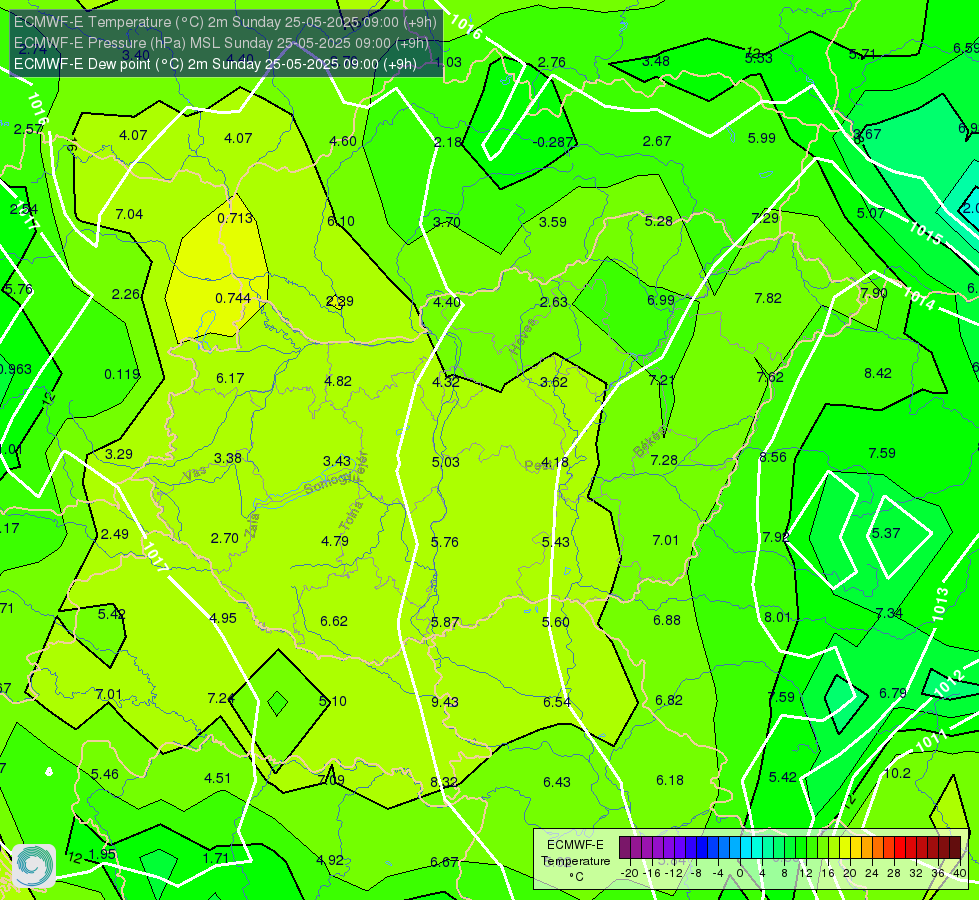This screenshot has width=979, height=900.
Task: Click the dew point value 1.95
Action: (x=102, y=854)
